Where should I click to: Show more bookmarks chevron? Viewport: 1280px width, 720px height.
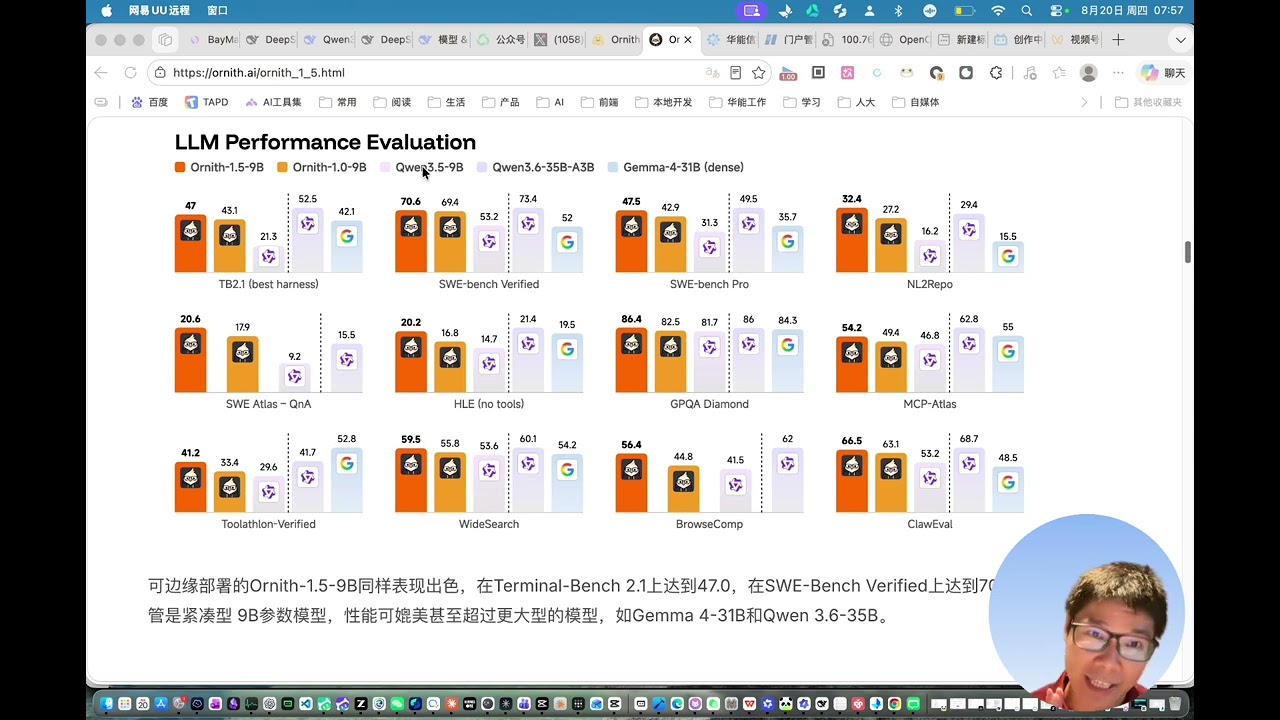click(1084, 102)
